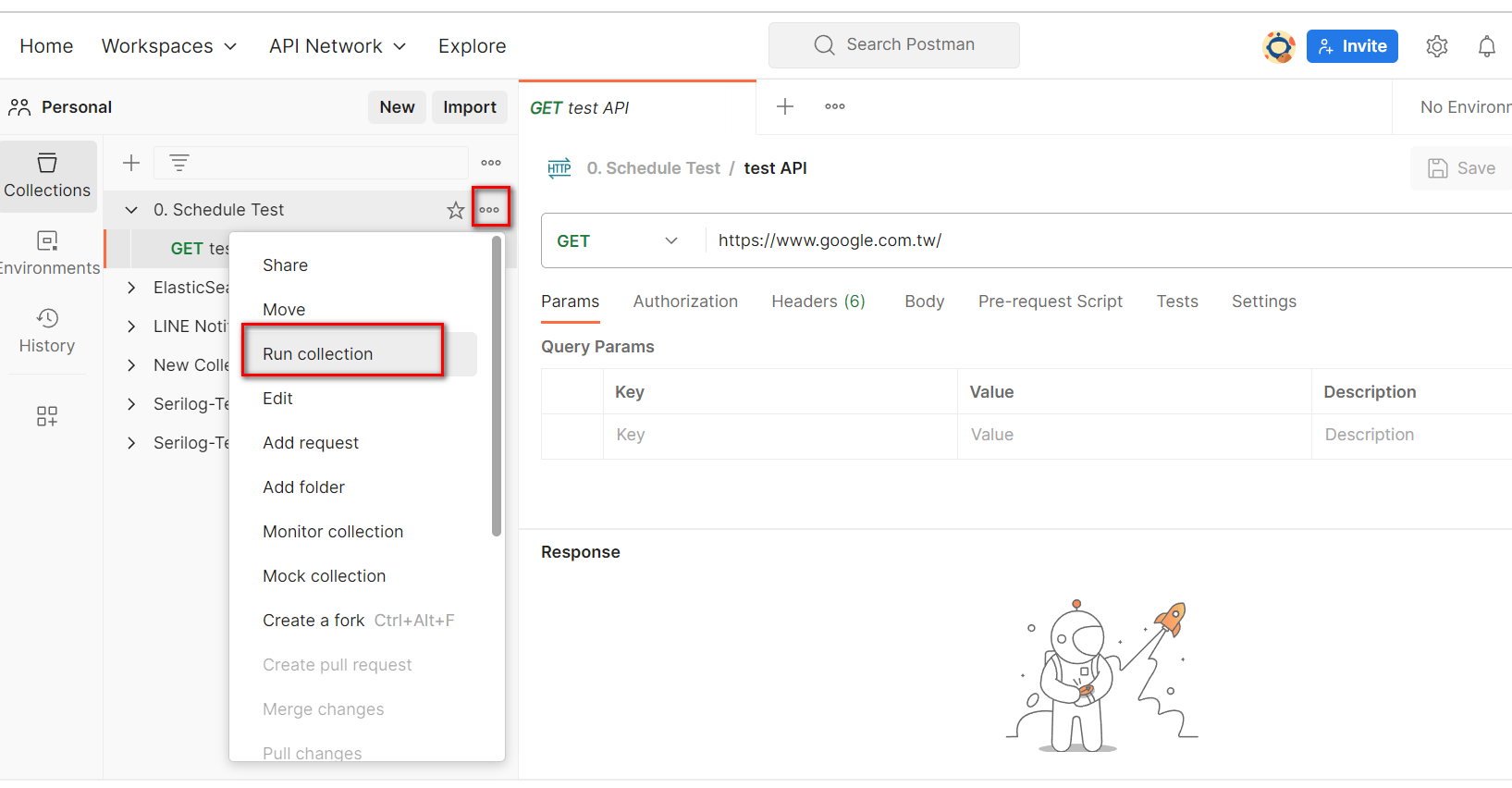Switch to the Pre-request Script tab
The height and width of the screenshot is (788, 1512).
pos(1051,302)
